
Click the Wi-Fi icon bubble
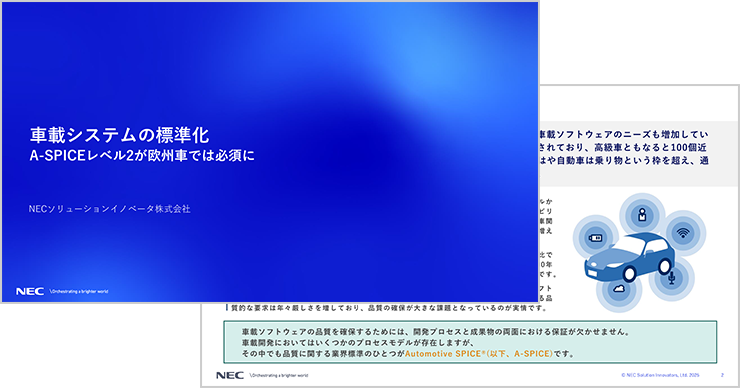pyautogui.click(x=682, y=233)
